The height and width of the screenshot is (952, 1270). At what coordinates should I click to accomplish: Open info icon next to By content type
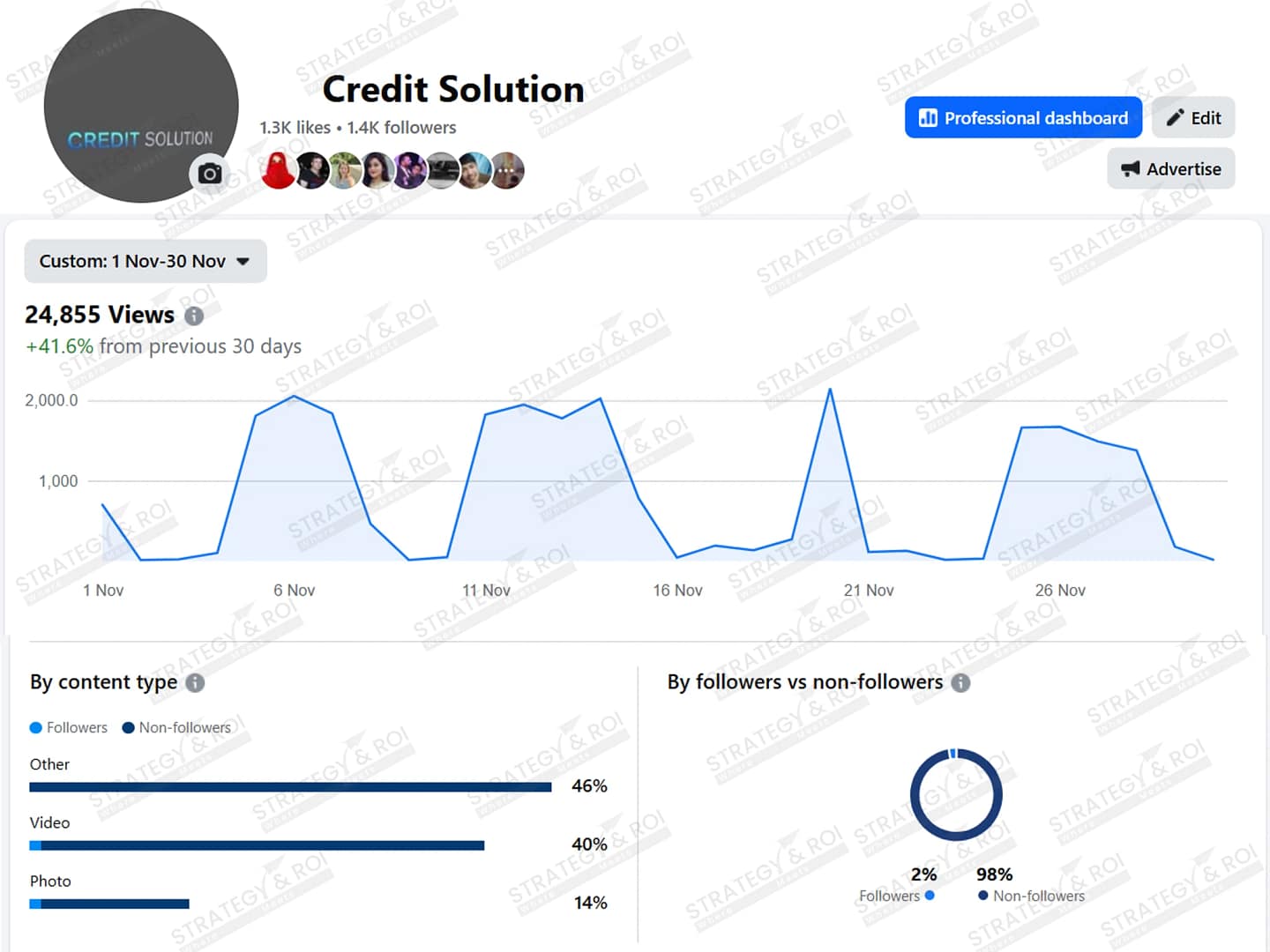pos(196,683)
